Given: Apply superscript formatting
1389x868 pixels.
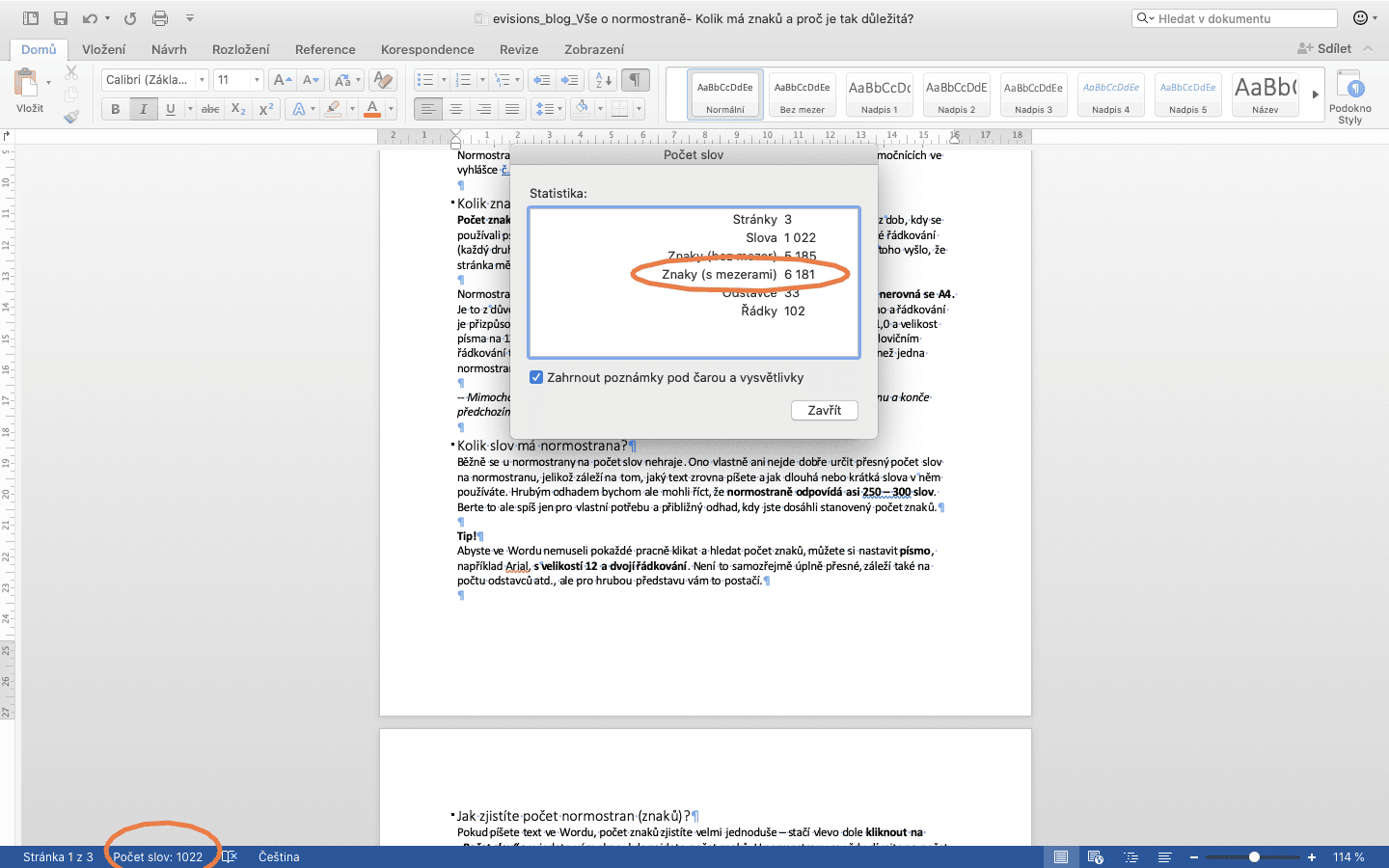Looking at the screenshot, I should tap(266, 109).
